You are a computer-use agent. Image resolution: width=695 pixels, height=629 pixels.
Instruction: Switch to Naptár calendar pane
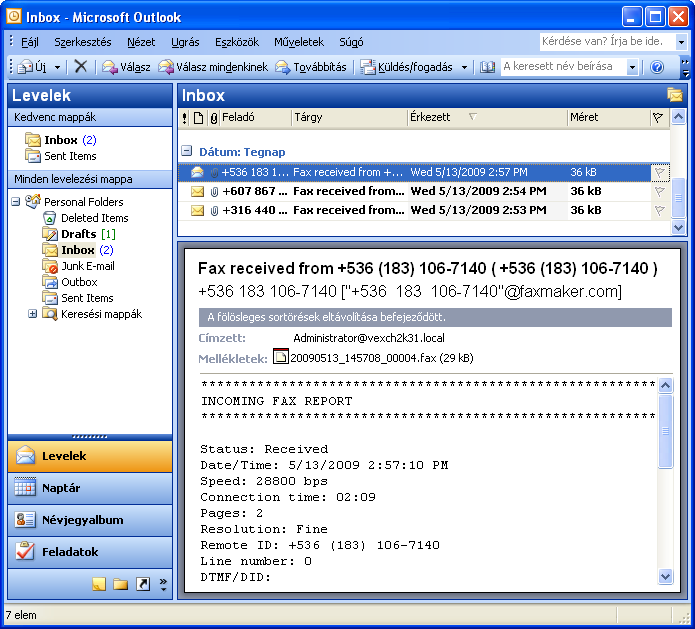pyautogui.click(x=90, y=488)
